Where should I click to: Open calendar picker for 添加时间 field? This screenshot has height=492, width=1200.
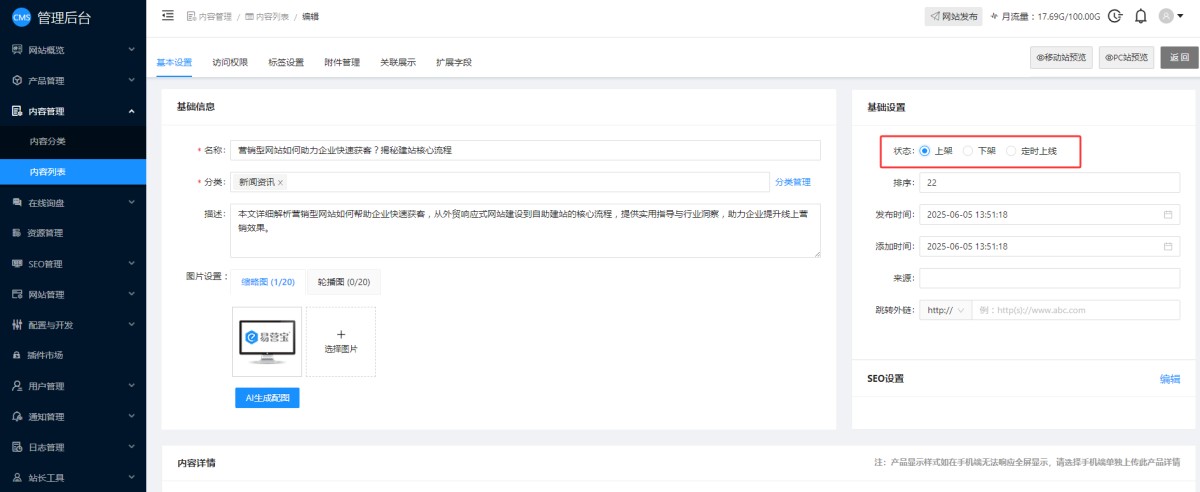pyautogui.click(x=1168, y=246)
